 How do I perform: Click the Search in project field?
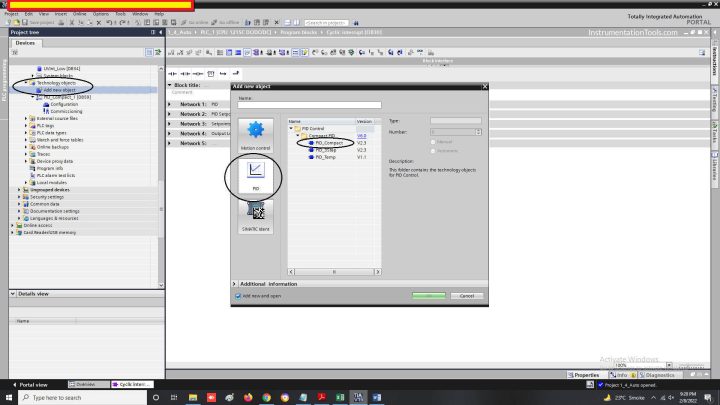pyautogui.click(x=326, y=22)
